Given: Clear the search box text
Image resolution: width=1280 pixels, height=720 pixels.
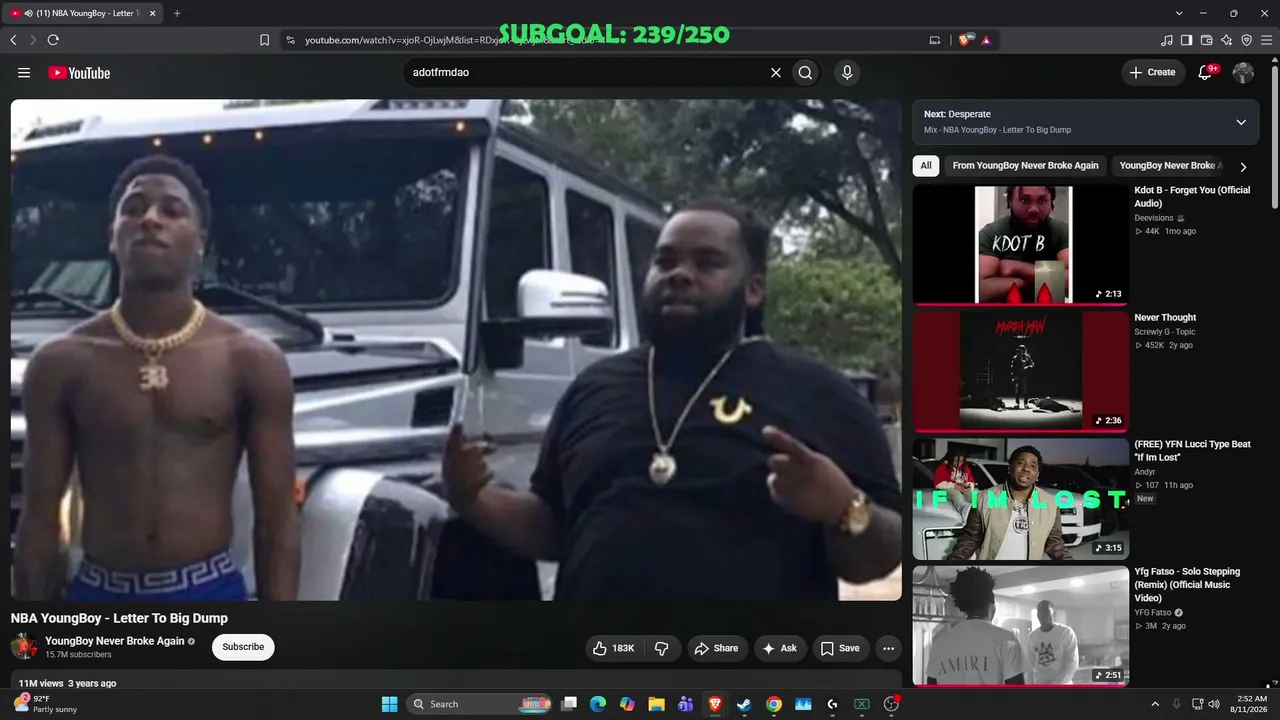Looking at the screenshot, I should point(775,73).
